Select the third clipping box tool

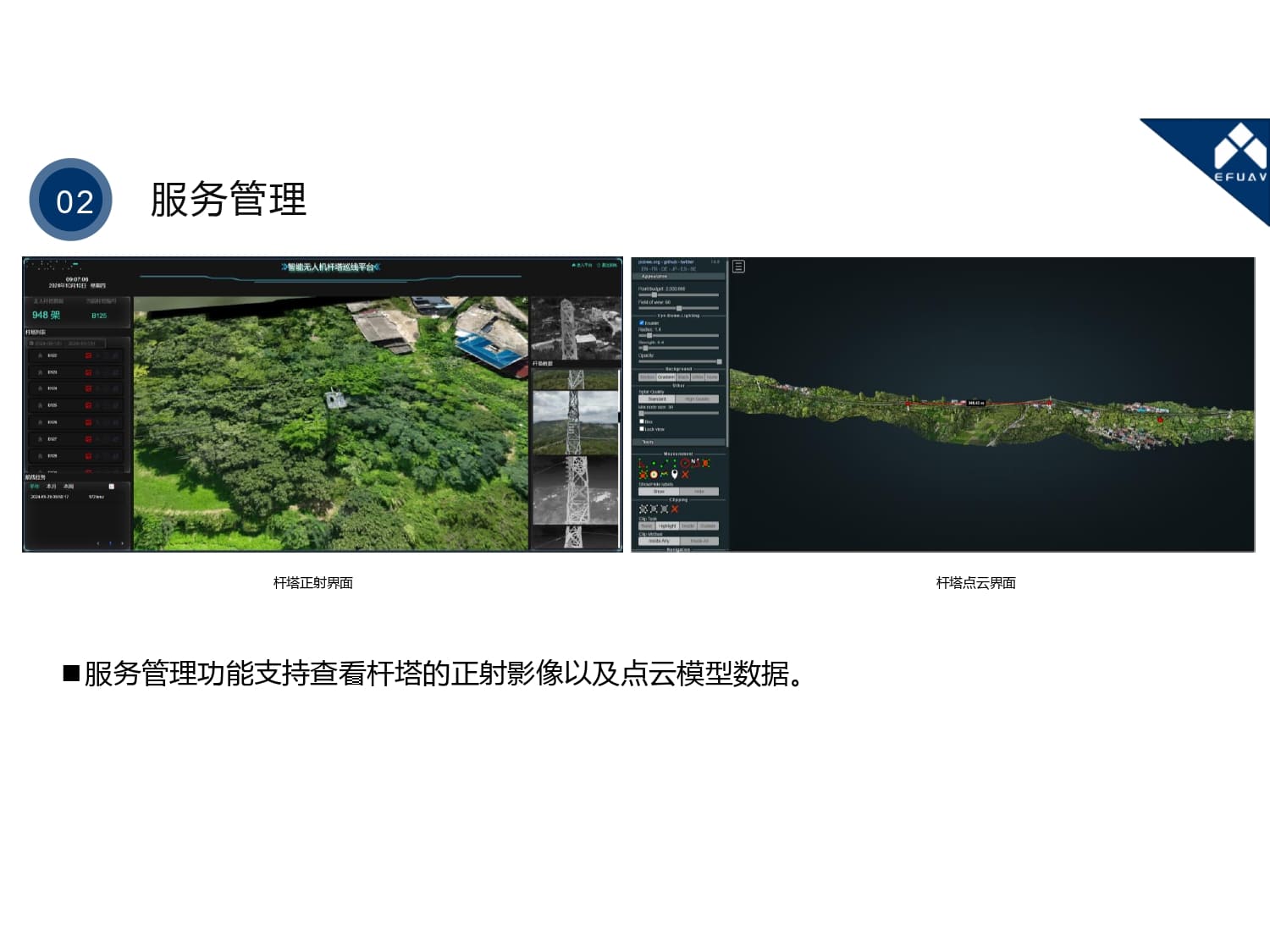tap(664, 509)
